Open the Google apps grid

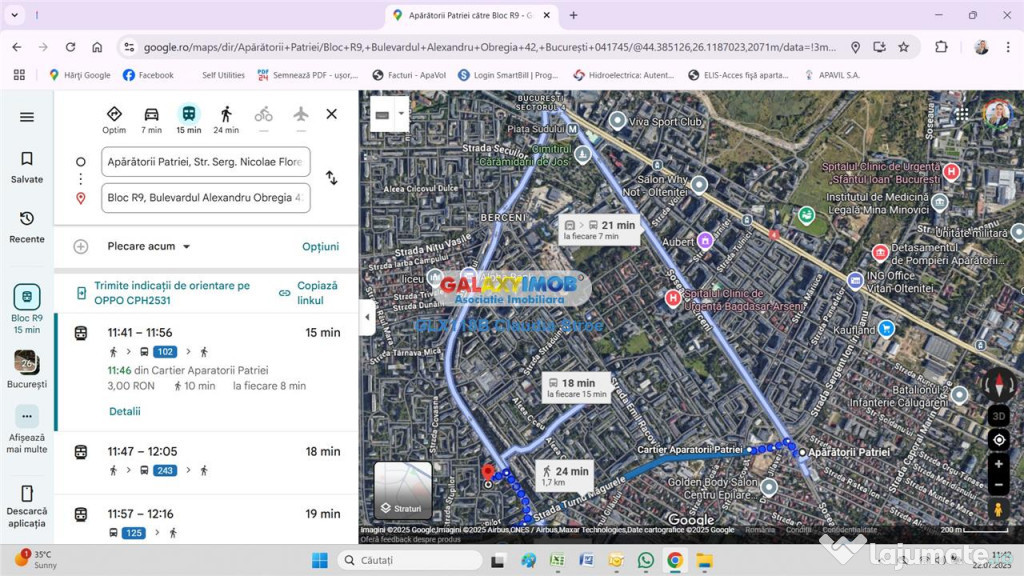click(x=962, y=114)
